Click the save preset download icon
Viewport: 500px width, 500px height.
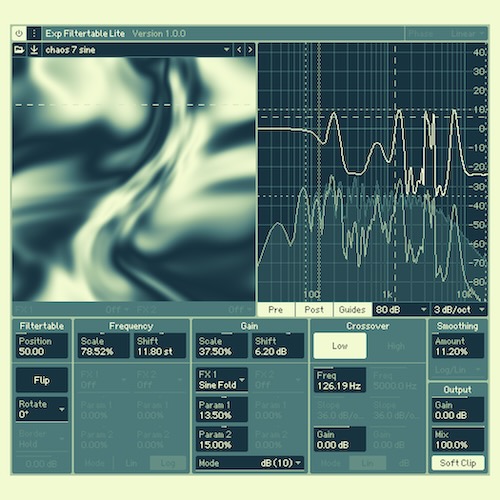34,50
